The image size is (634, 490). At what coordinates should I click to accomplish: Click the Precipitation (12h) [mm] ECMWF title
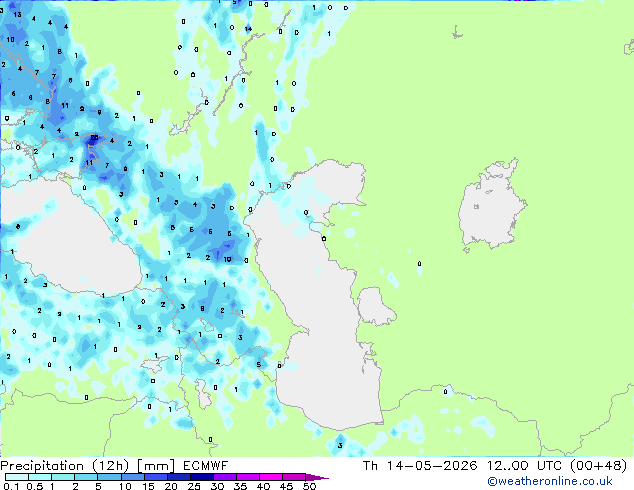coord(114,466)
